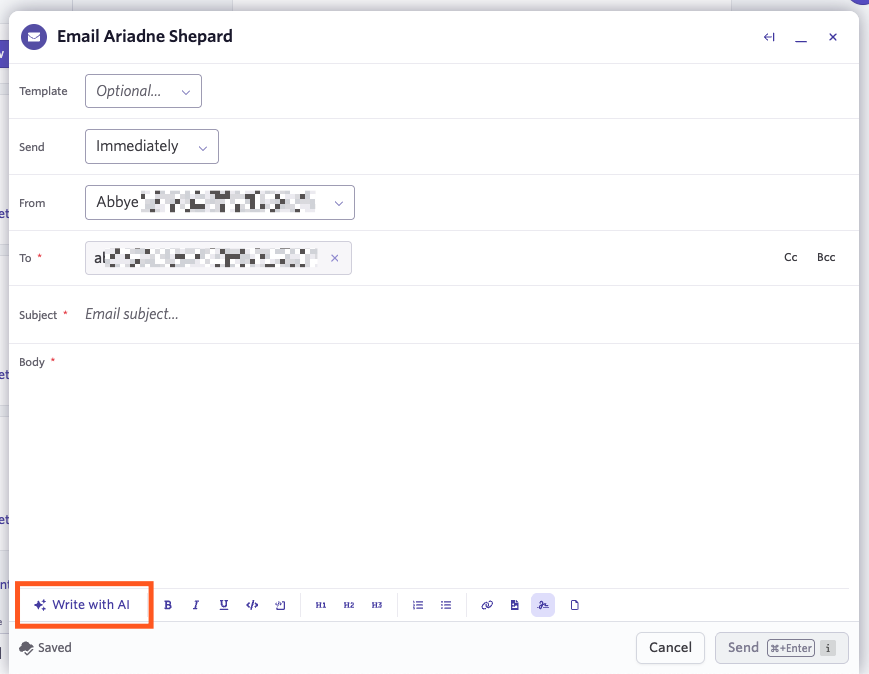Insert code block with the code icon
The image size is (869, 674).
[252, 605]
